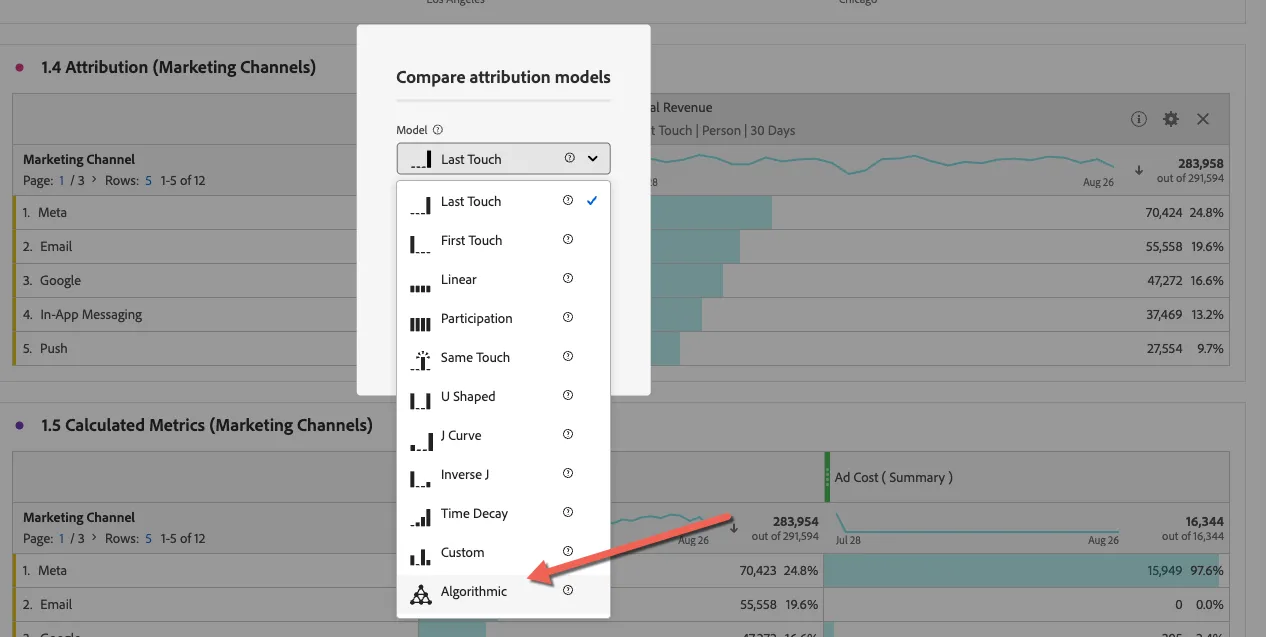Open the info icon on the Time Decay option
Viewport: 1266px width, 637px height.
(568, 513)
